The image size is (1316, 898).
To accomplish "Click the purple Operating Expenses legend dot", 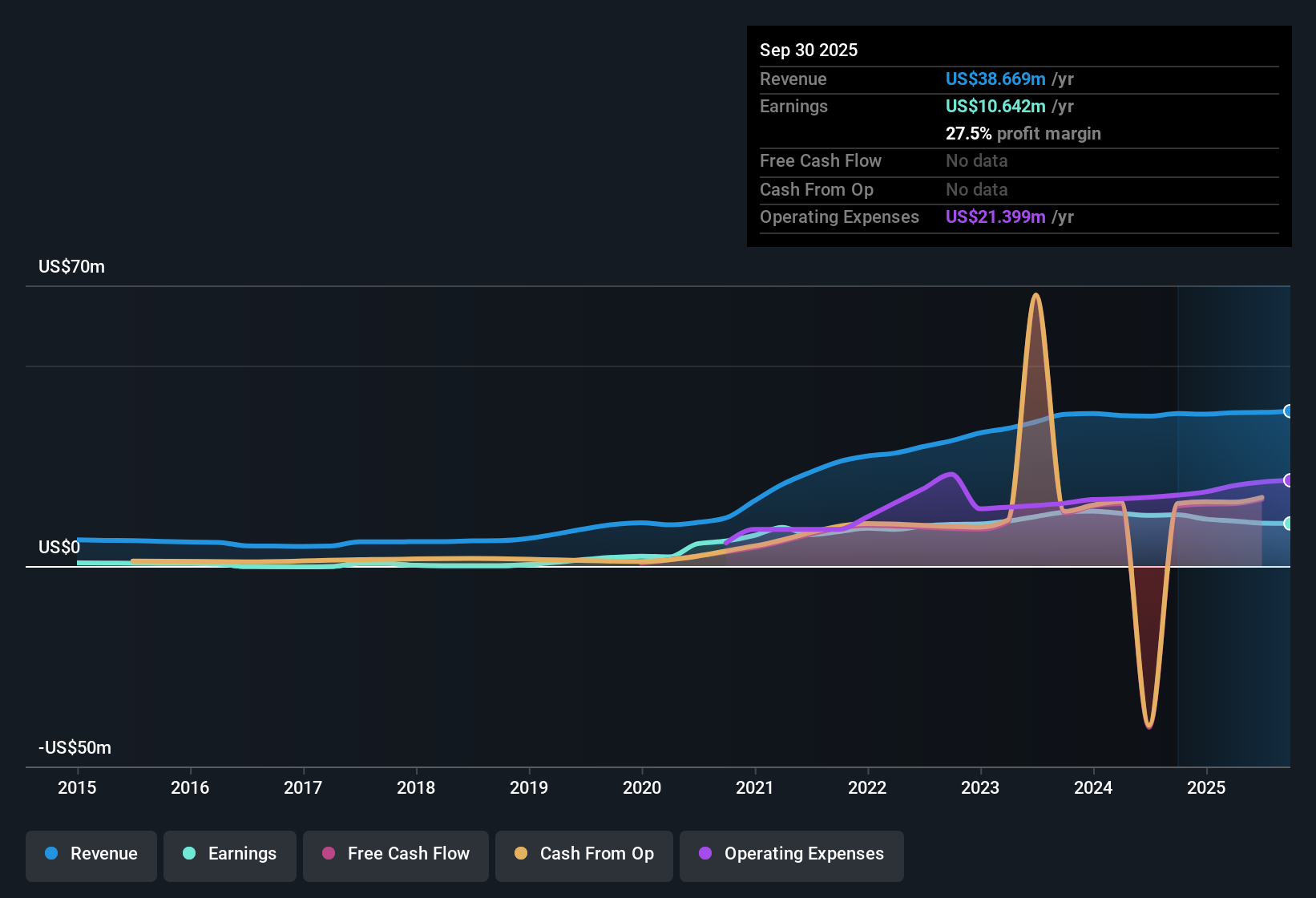I will tap(705, 853).
